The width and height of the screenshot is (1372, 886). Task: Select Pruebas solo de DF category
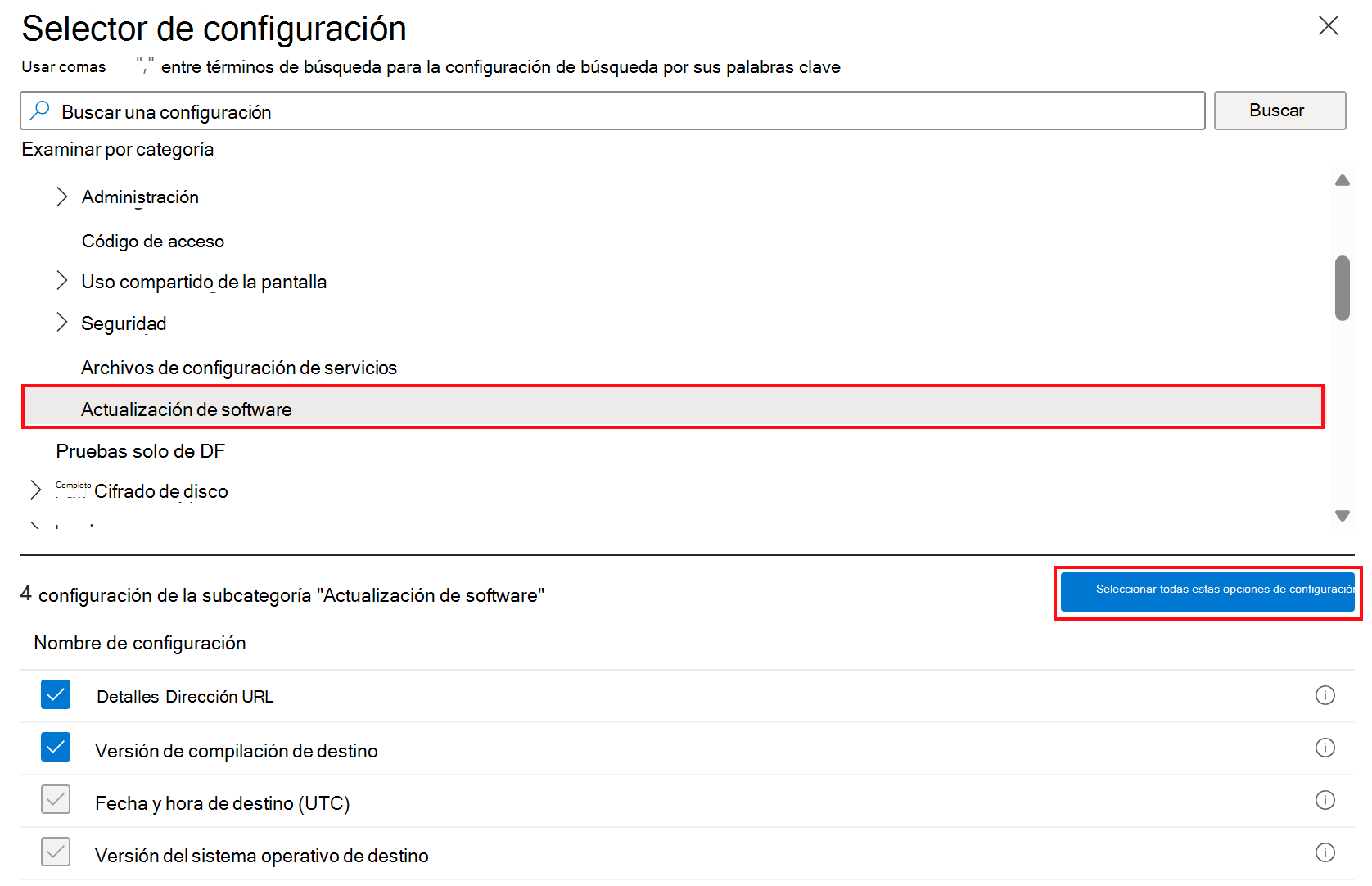coord(140,451)
